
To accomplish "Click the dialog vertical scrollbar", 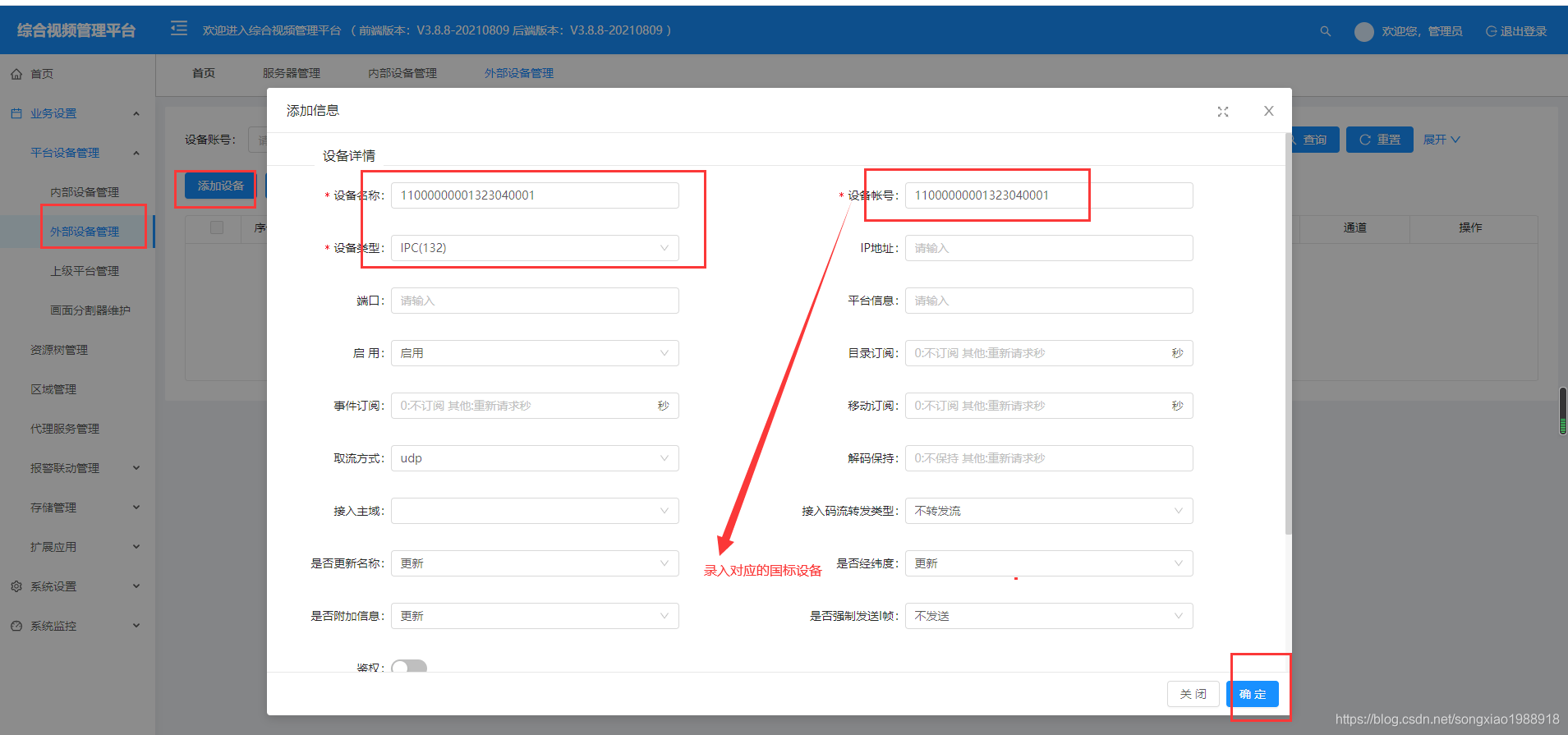I will (1288, 333).
